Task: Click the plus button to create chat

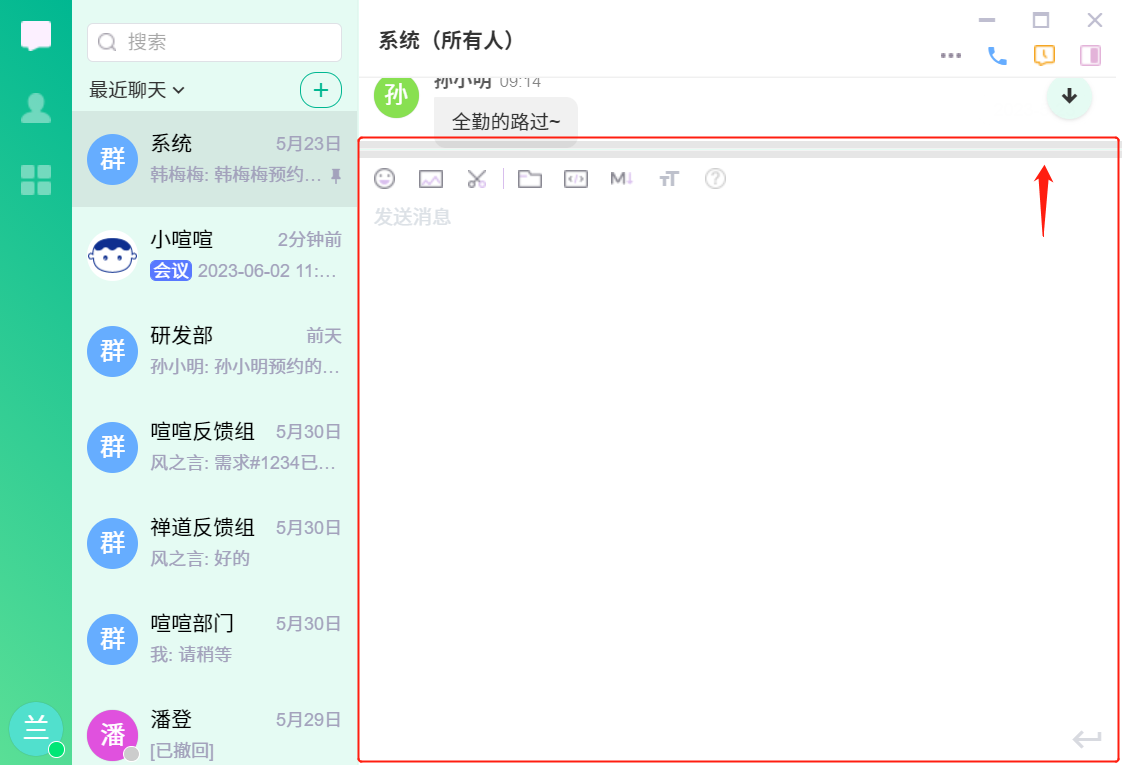Action: (x=321, y=90)
